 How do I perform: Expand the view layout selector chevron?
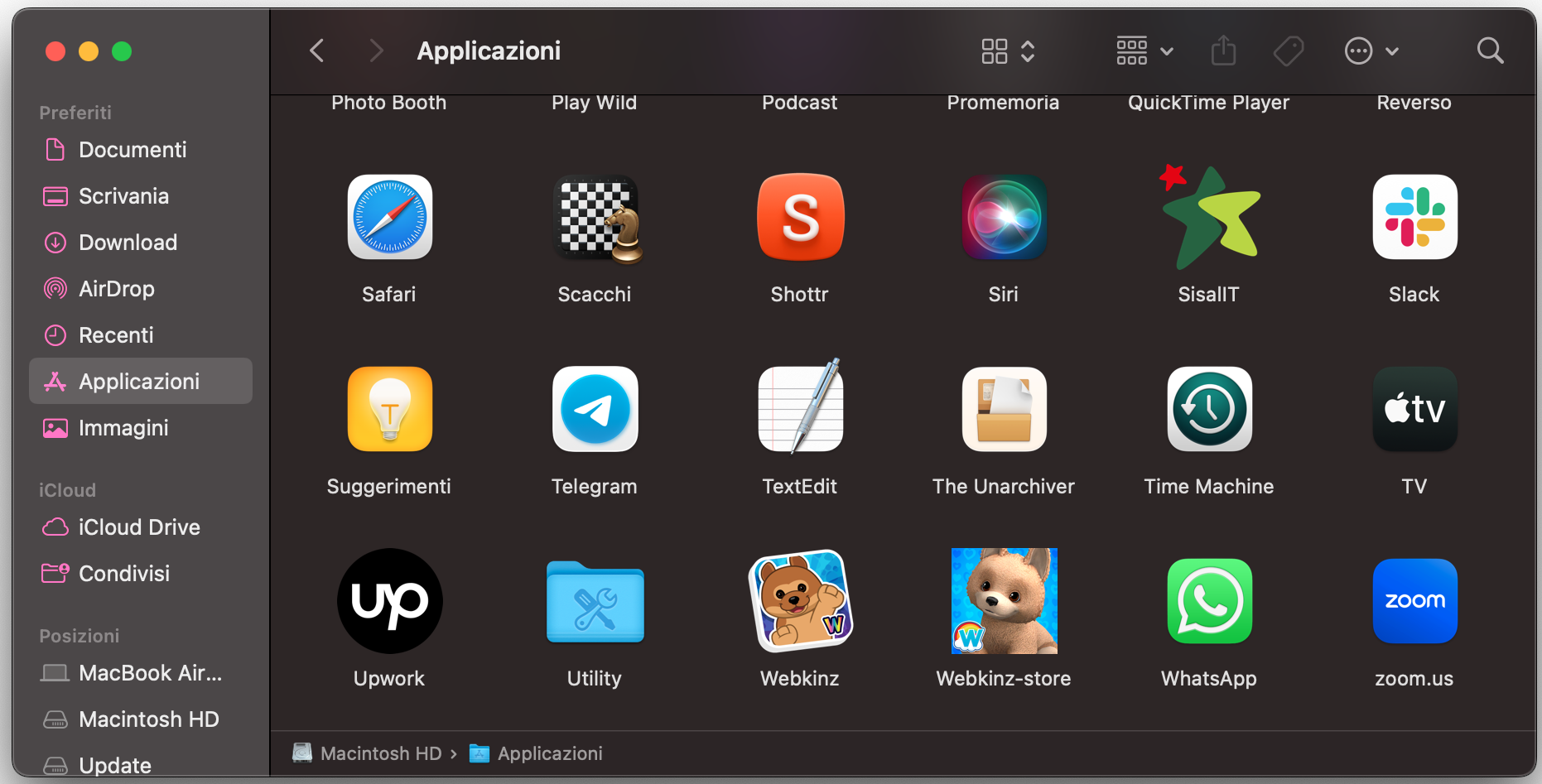coord(1028,51)
